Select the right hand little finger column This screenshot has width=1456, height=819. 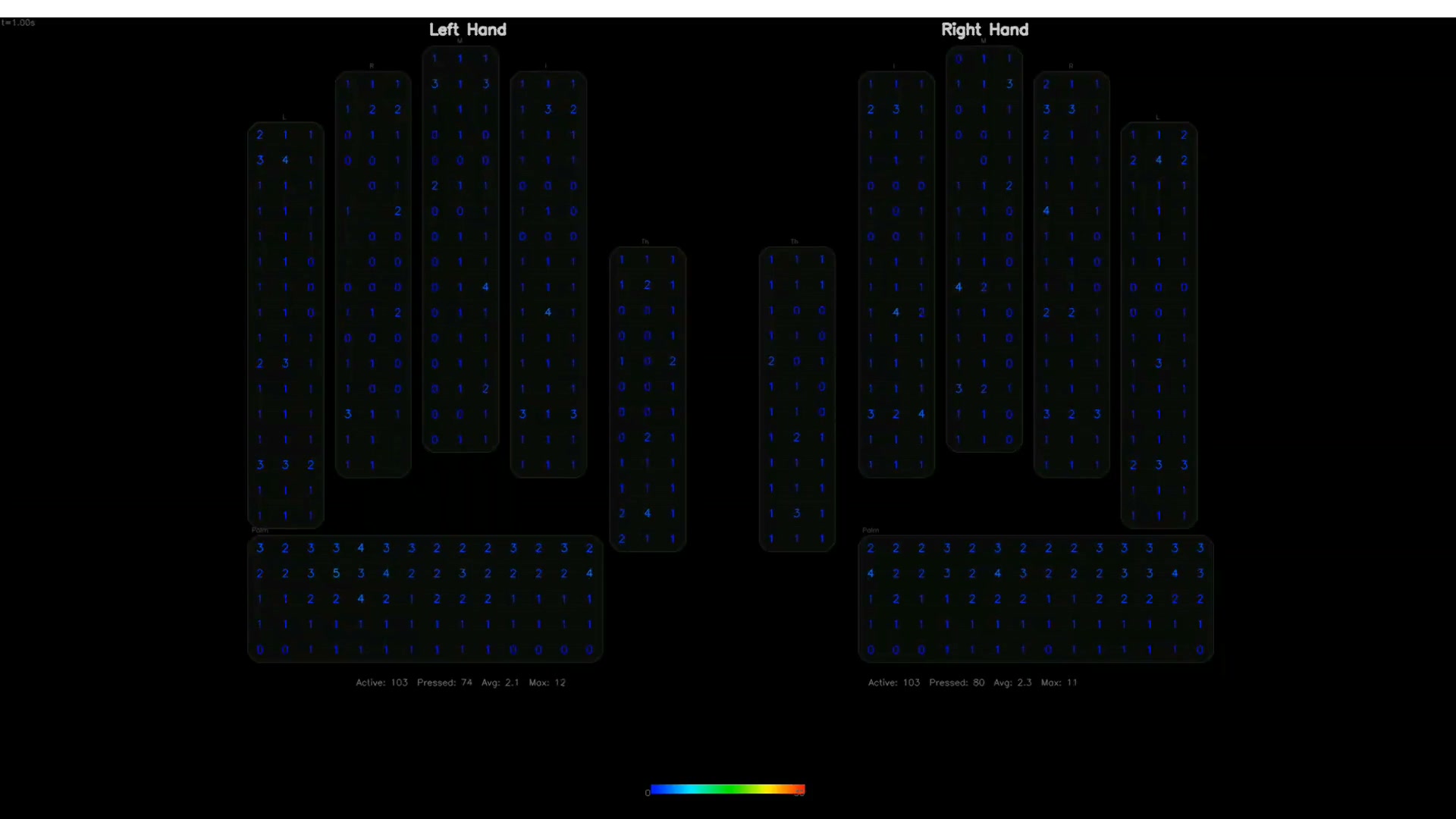(x=1158, y=325)
